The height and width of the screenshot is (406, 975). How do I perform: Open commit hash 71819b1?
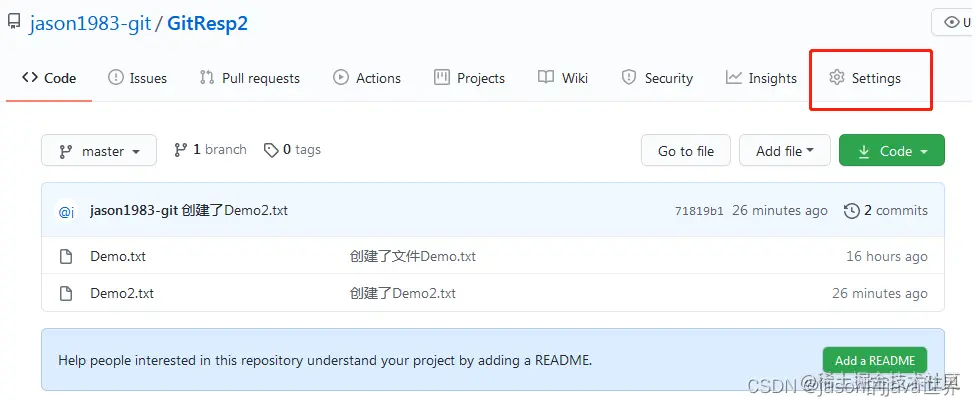tap(699, 211)
